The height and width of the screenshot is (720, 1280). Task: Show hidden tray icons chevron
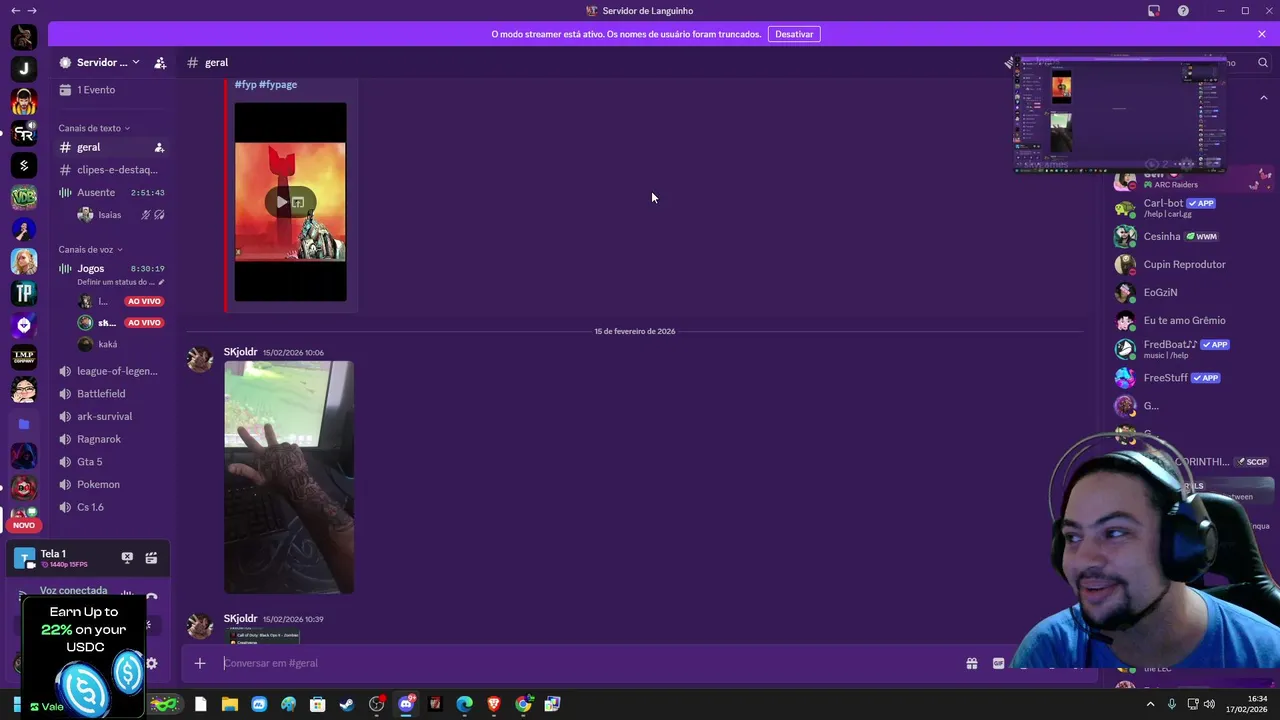(x=1150, y=704)
